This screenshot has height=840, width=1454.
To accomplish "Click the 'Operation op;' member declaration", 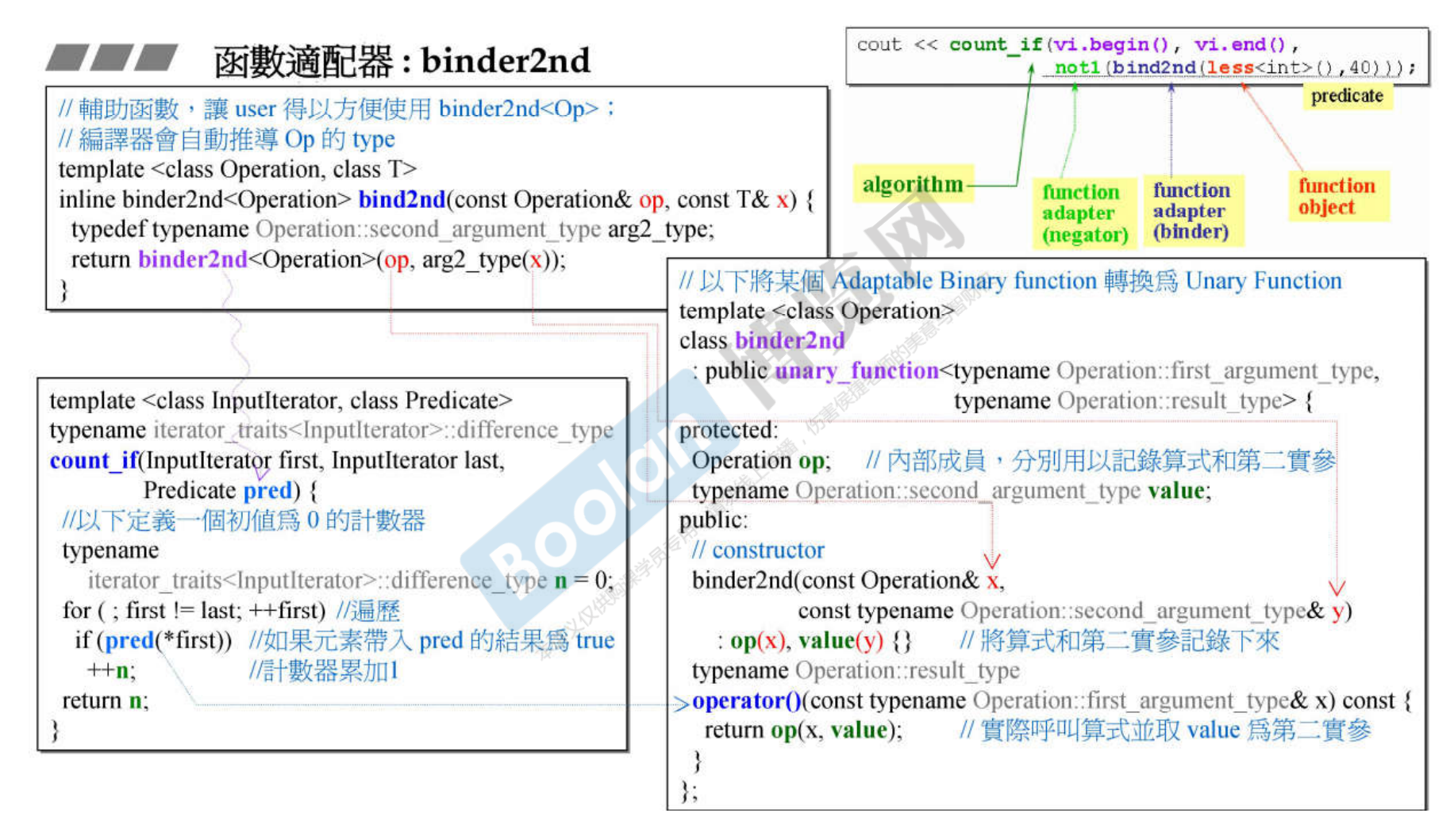I will 761,461.
